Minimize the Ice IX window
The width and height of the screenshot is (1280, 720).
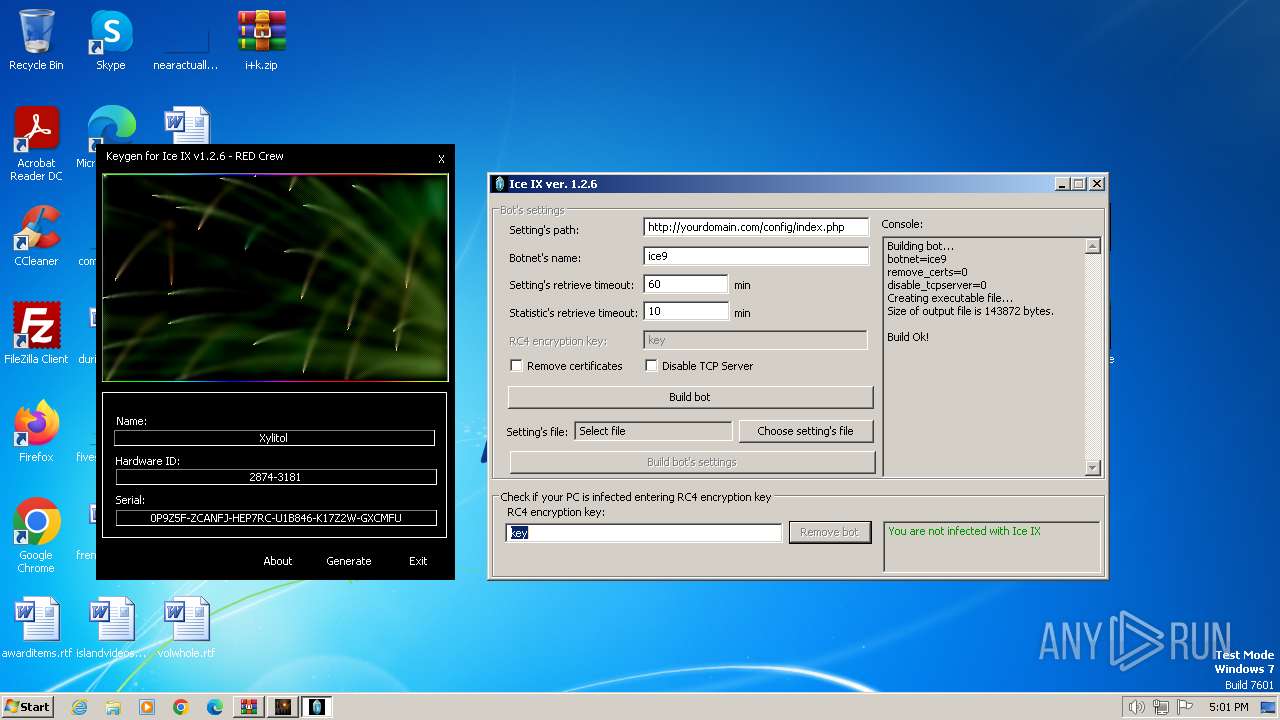tap(1062, 184)
